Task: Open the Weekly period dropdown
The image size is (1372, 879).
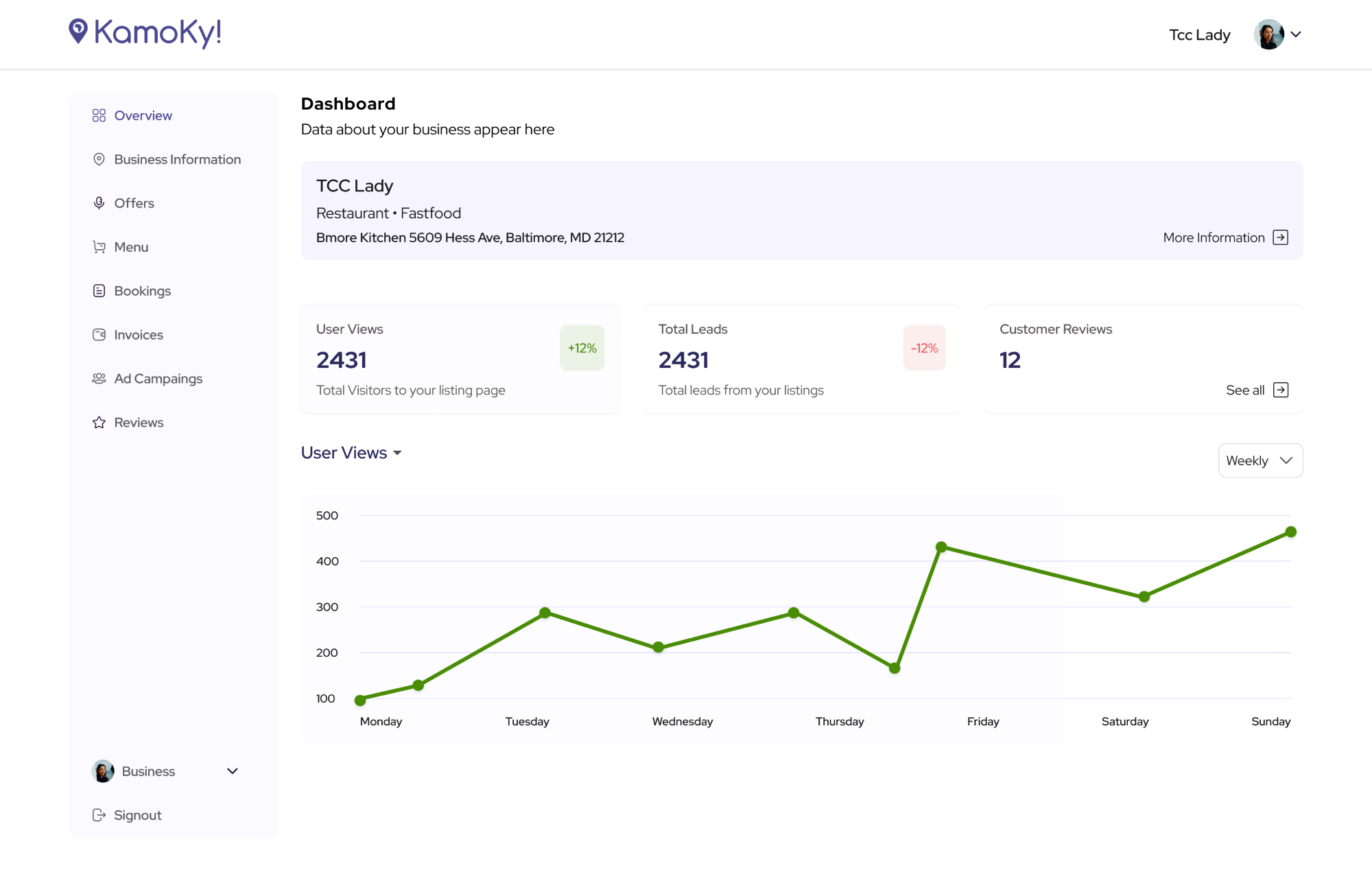Action: pyautogui.click(x=1260, y=460)
